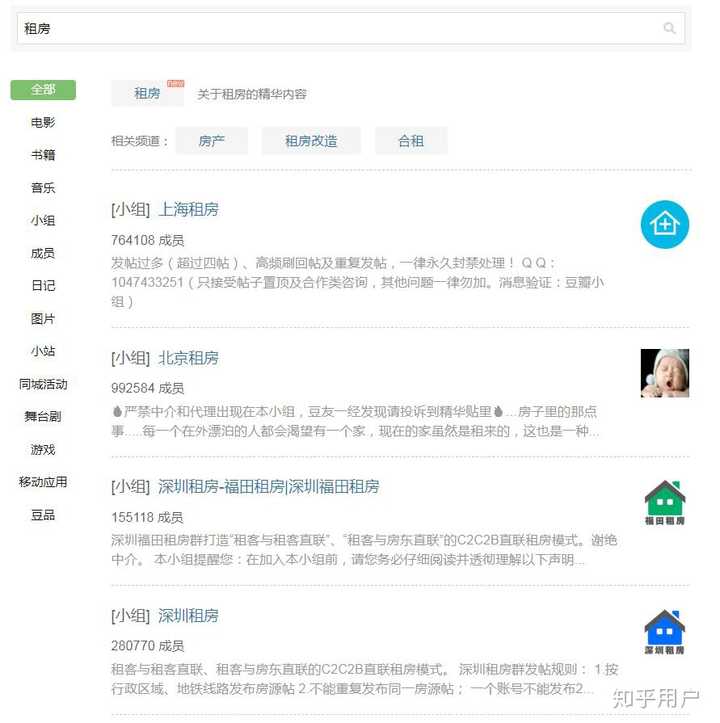Image resolution: width=720 pixels, height=723 pixels.
Task: Open the 合租 related channel
Action: [x=411, y=141]
